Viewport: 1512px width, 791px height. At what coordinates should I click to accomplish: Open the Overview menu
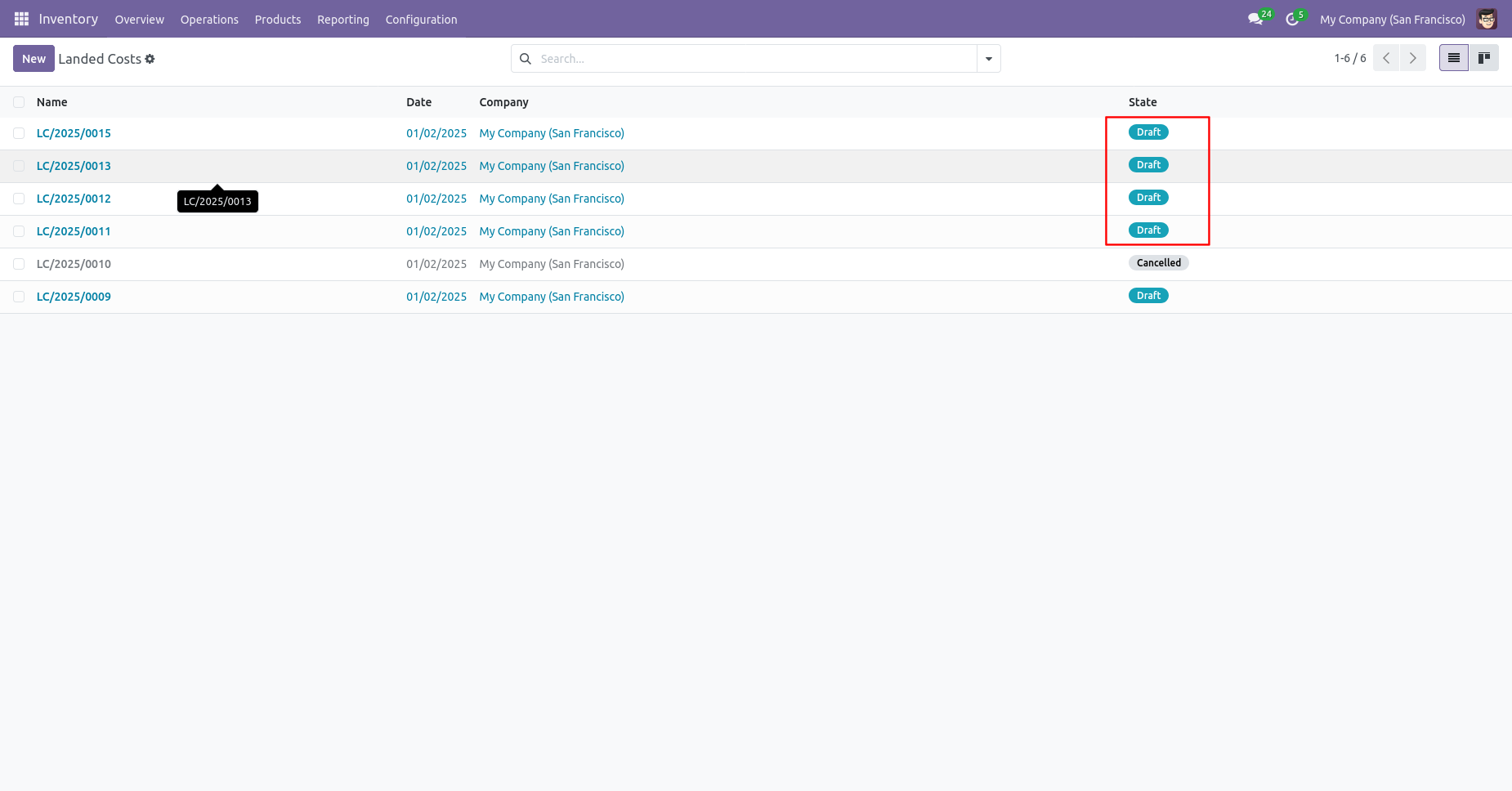click(x=140, y=20)
